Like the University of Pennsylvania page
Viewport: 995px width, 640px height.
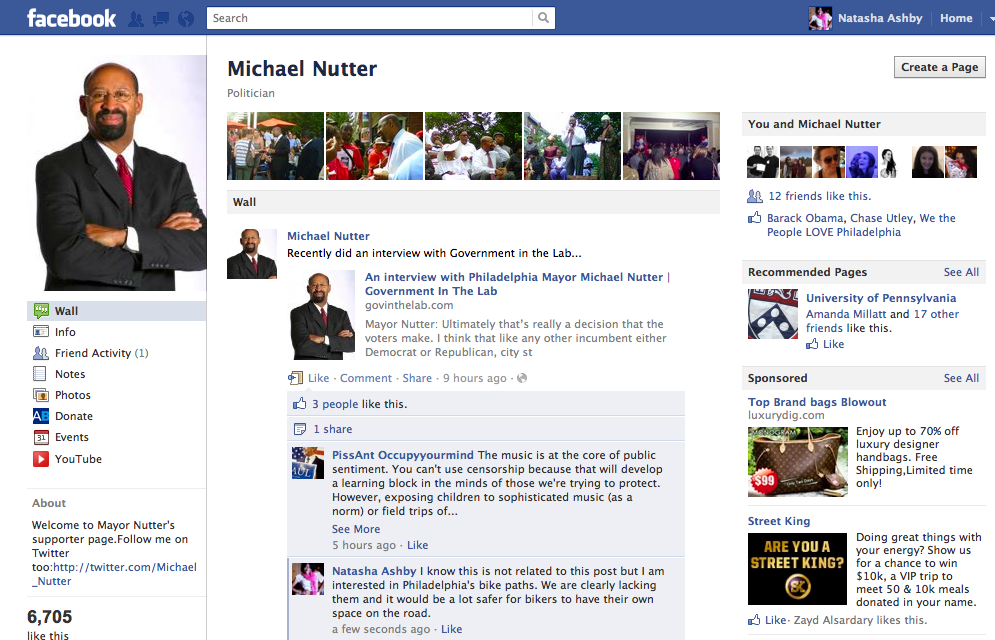(x=833, y=344)
